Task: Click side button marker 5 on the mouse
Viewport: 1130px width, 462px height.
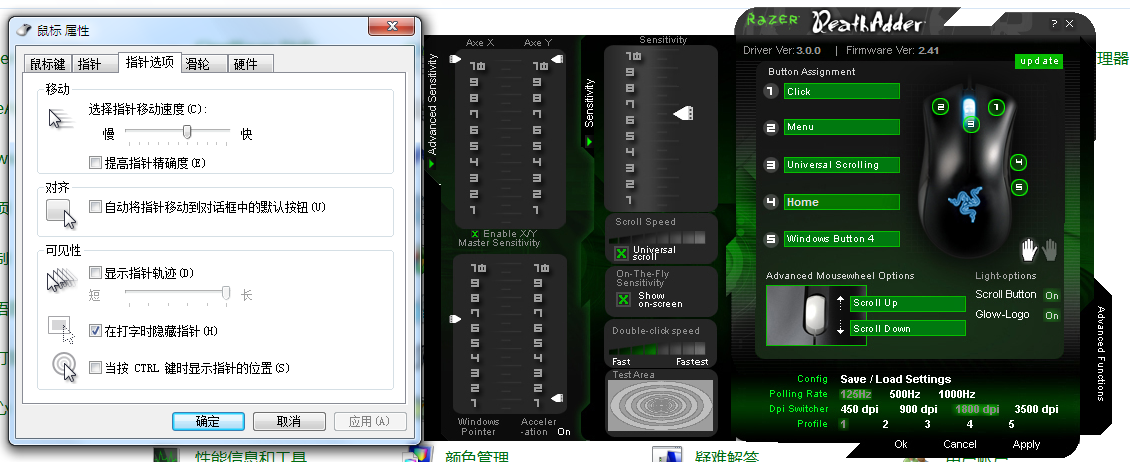Action: coord(1018,187)
